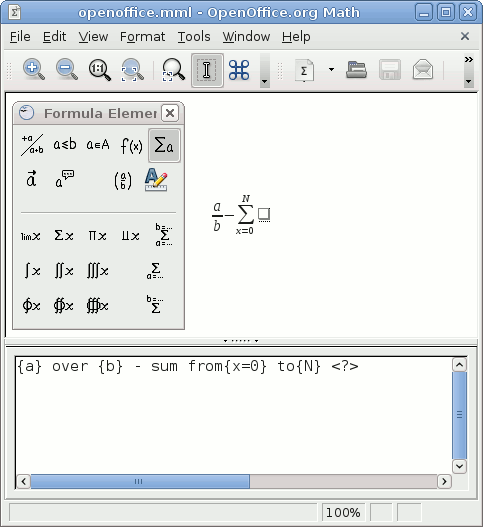Expand hidden toolbar buttons via double chevron

tap(469, 60)
